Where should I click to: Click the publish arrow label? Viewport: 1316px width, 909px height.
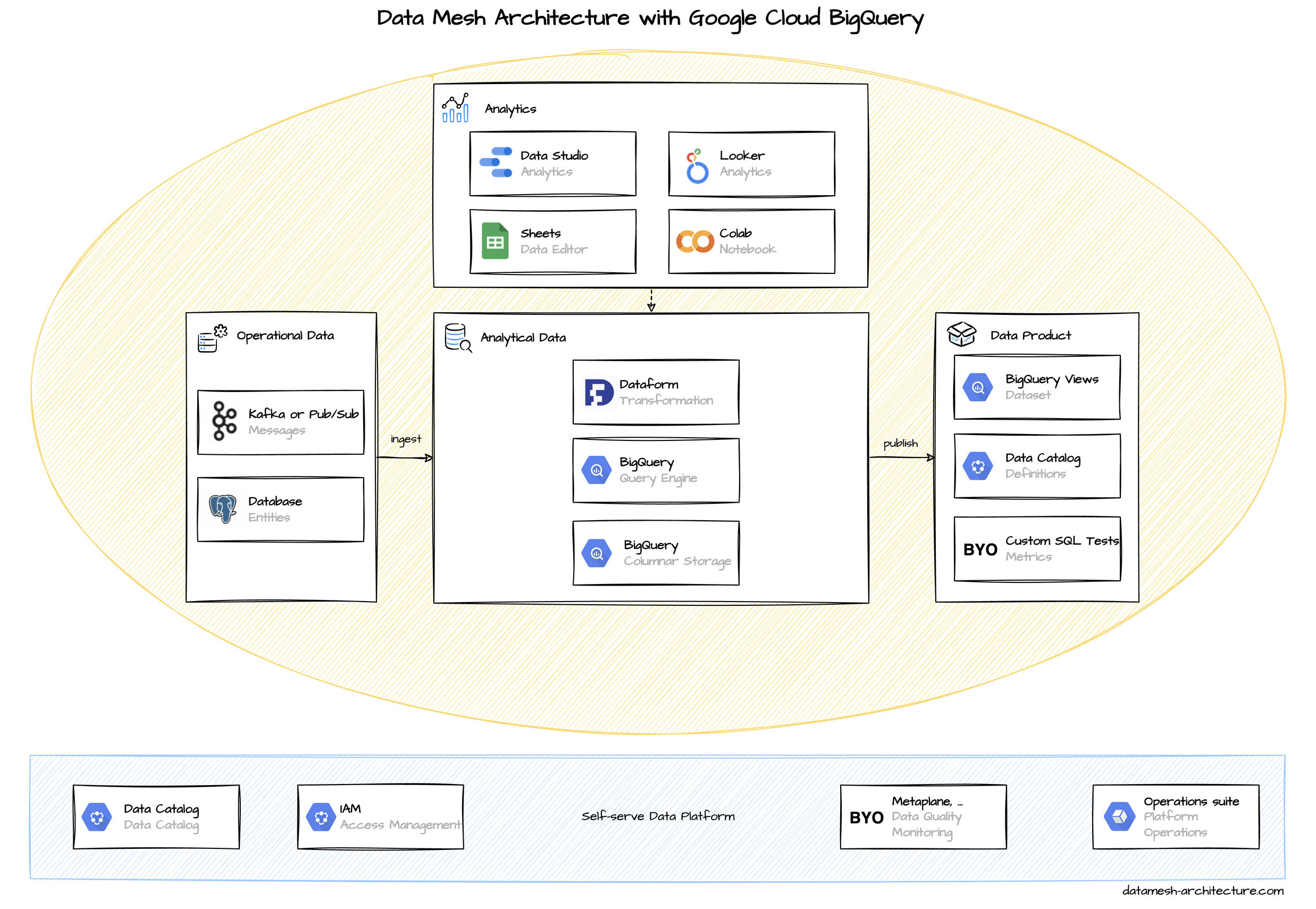[901, 444]
